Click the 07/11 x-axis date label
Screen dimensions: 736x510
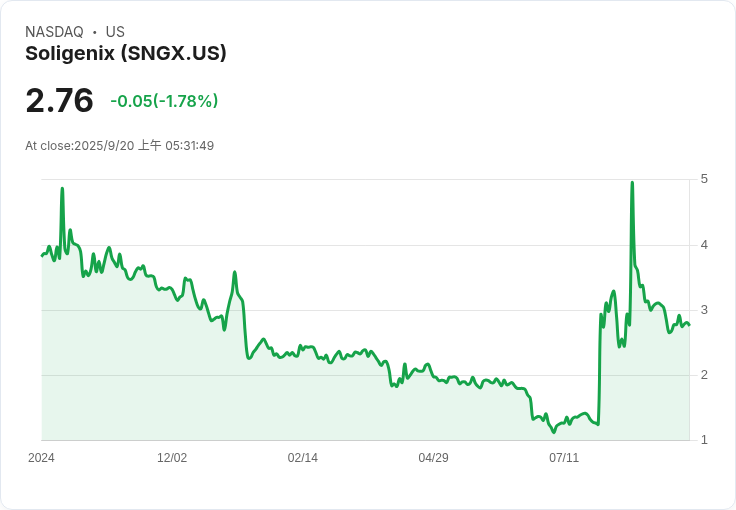pos(564,457)
